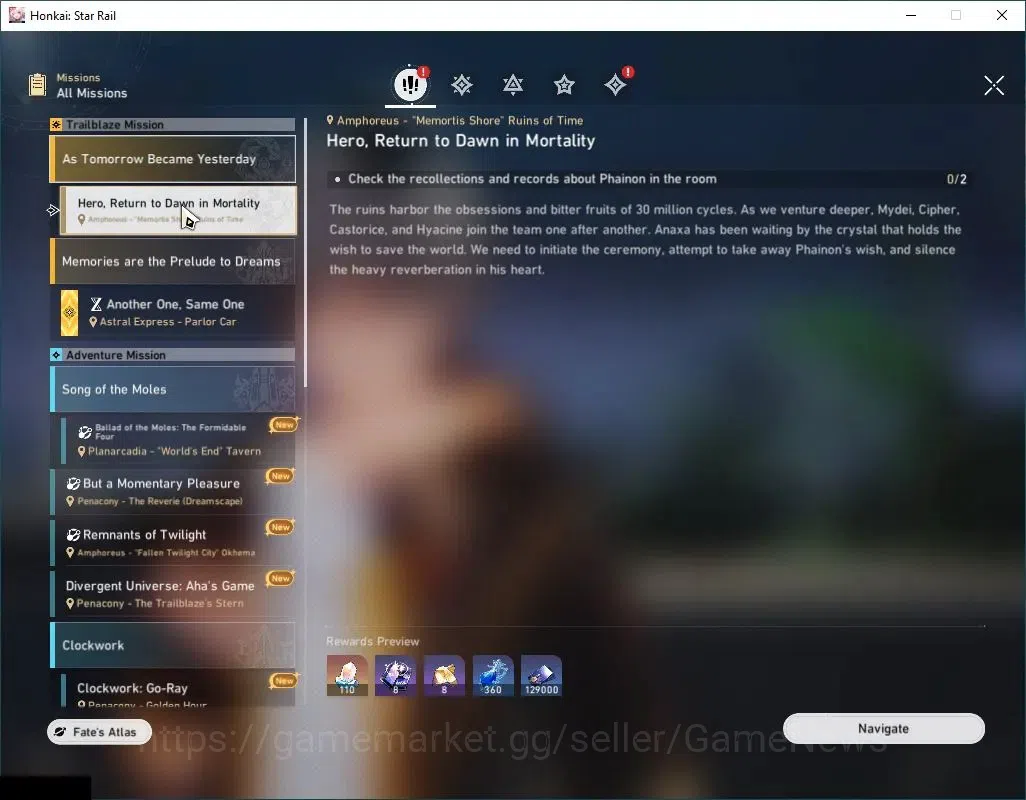1026x800 pixels.
Task: Click the 0/2 objective progress counter
Action: click(957, 179)
